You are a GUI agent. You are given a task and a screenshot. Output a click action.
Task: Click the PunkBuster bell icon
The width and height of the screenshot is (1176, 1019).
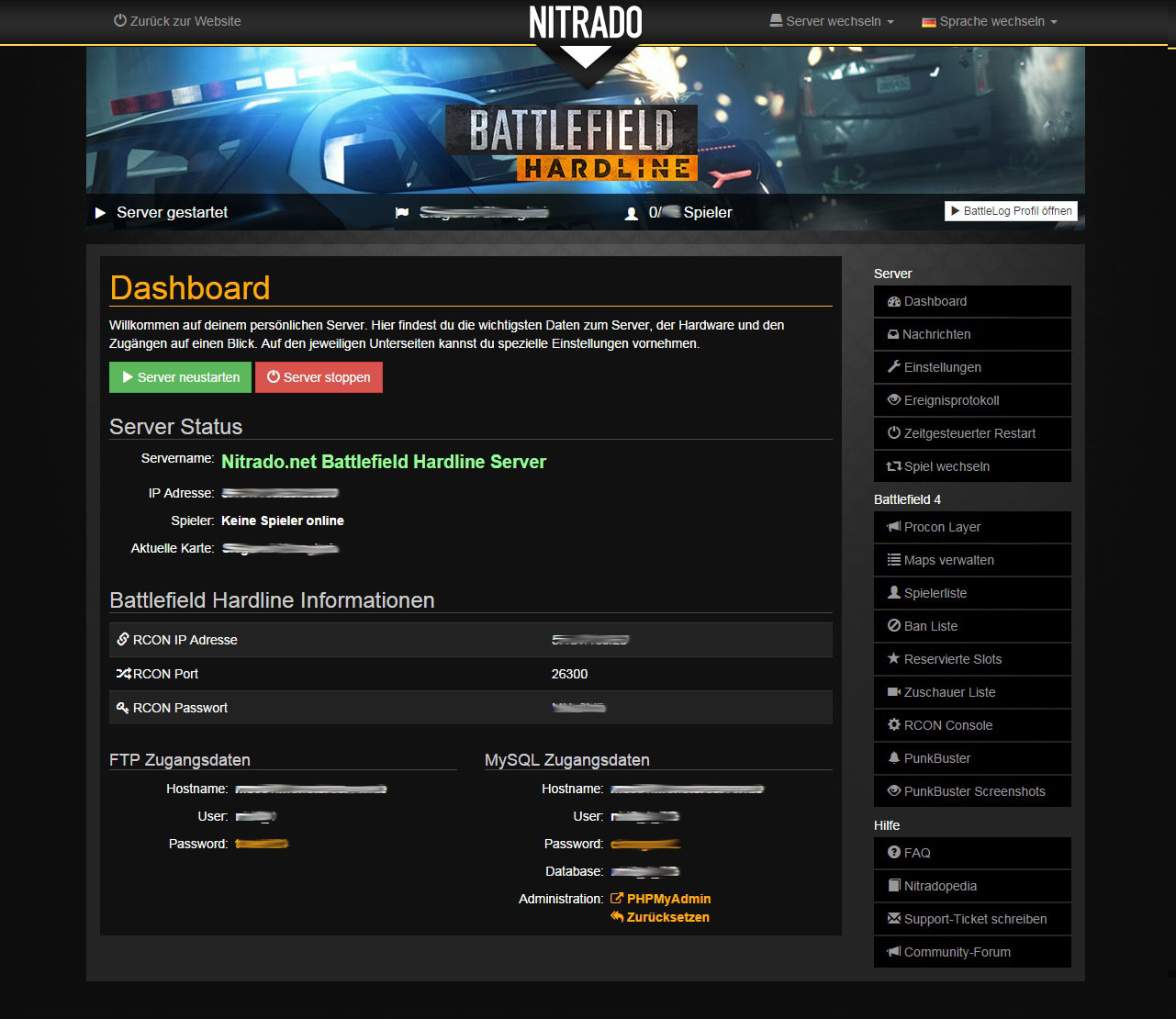tap(894, 758)
